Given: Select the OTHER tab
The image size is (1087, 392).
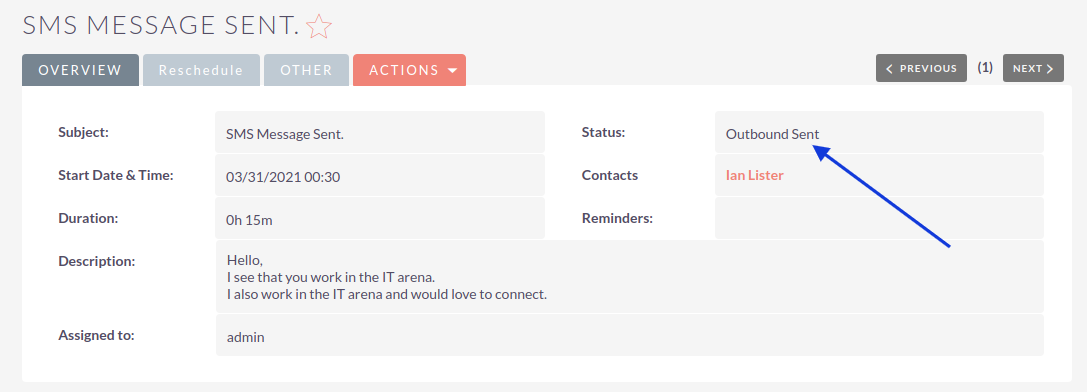Looking at the screenshot, I should pos(306,70).
